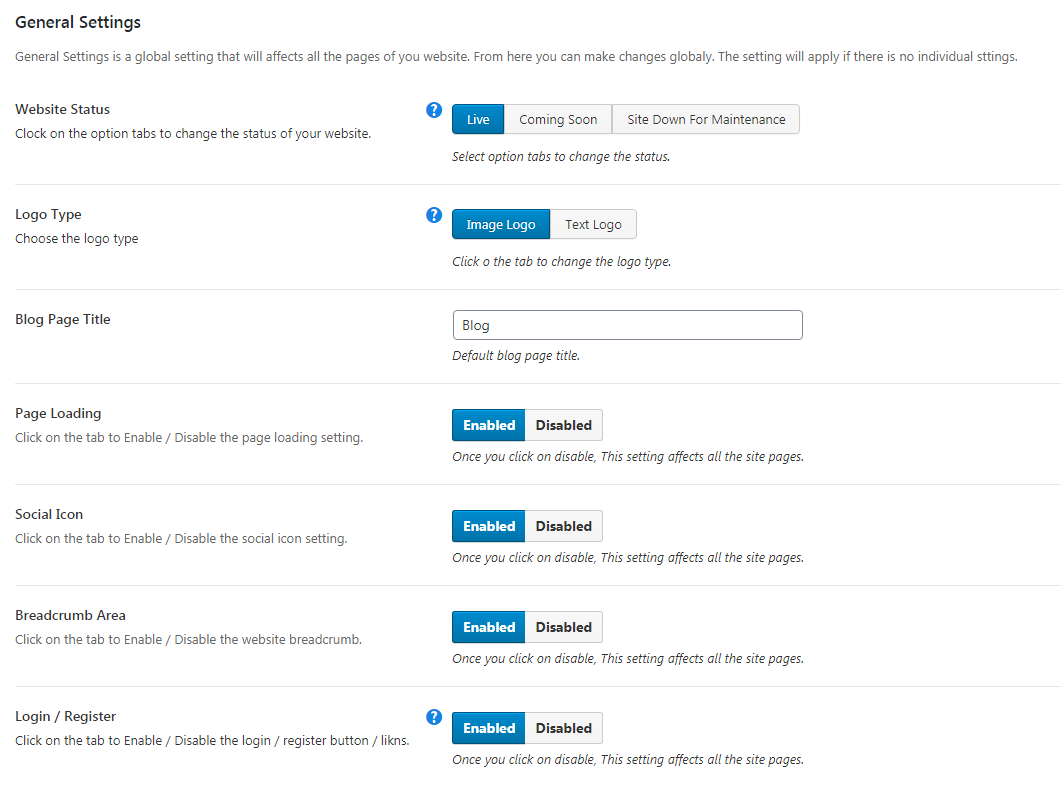Screen dimensions: 1061x785
Task: Enable the Login / Register button
Action: click(x=489, y=728)
